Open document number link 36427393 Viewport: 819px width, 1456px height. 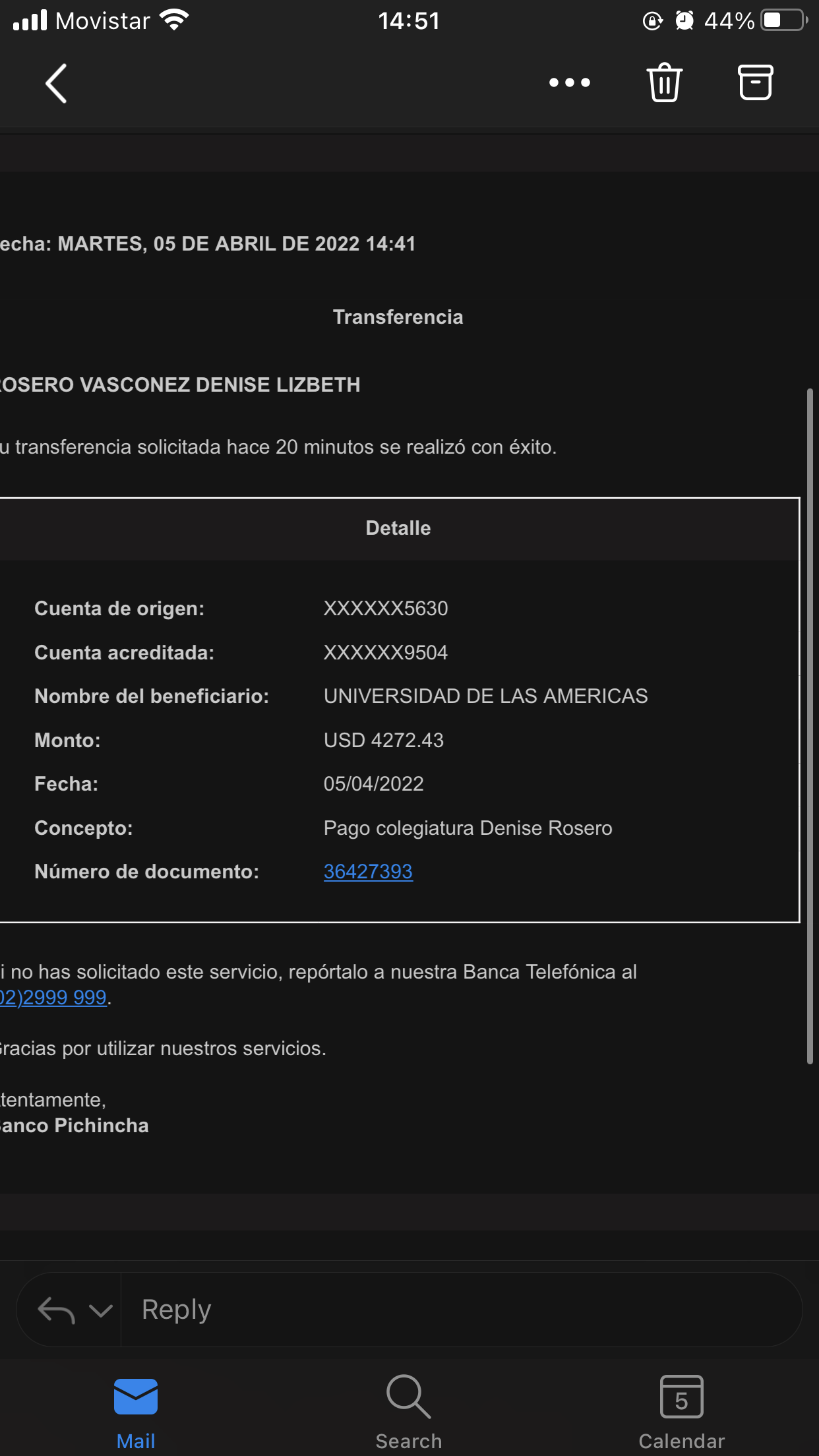pos(368,872)
